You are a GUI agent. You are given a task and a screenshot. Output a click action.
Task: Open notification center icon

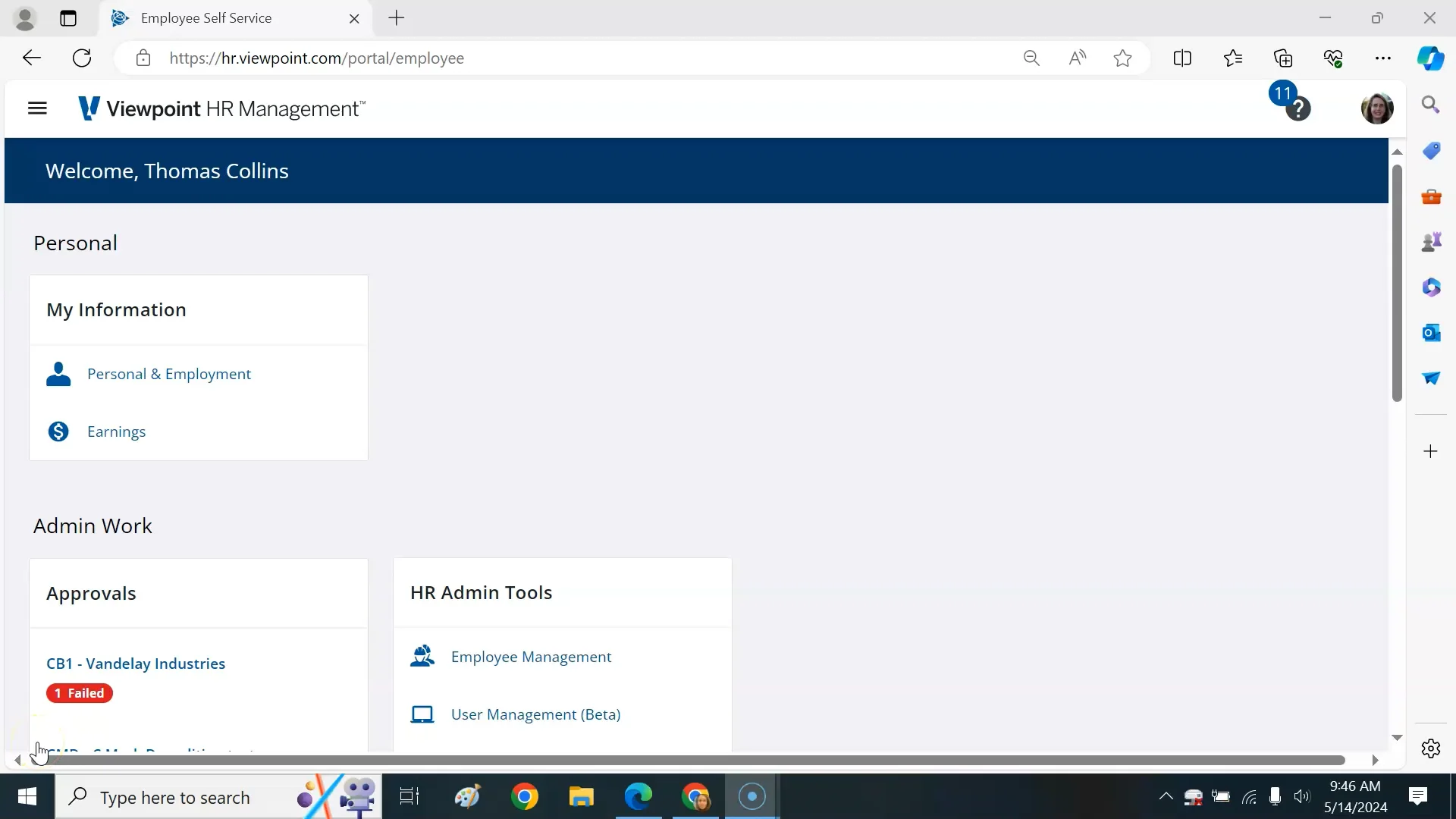[x=1418, y=796]
